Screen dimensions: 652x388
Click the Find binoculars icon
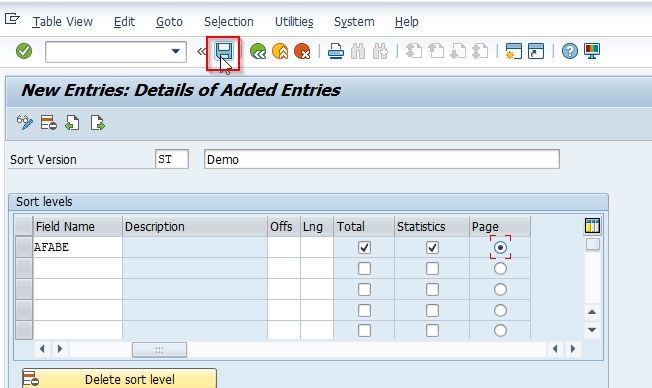pos(358,52)
